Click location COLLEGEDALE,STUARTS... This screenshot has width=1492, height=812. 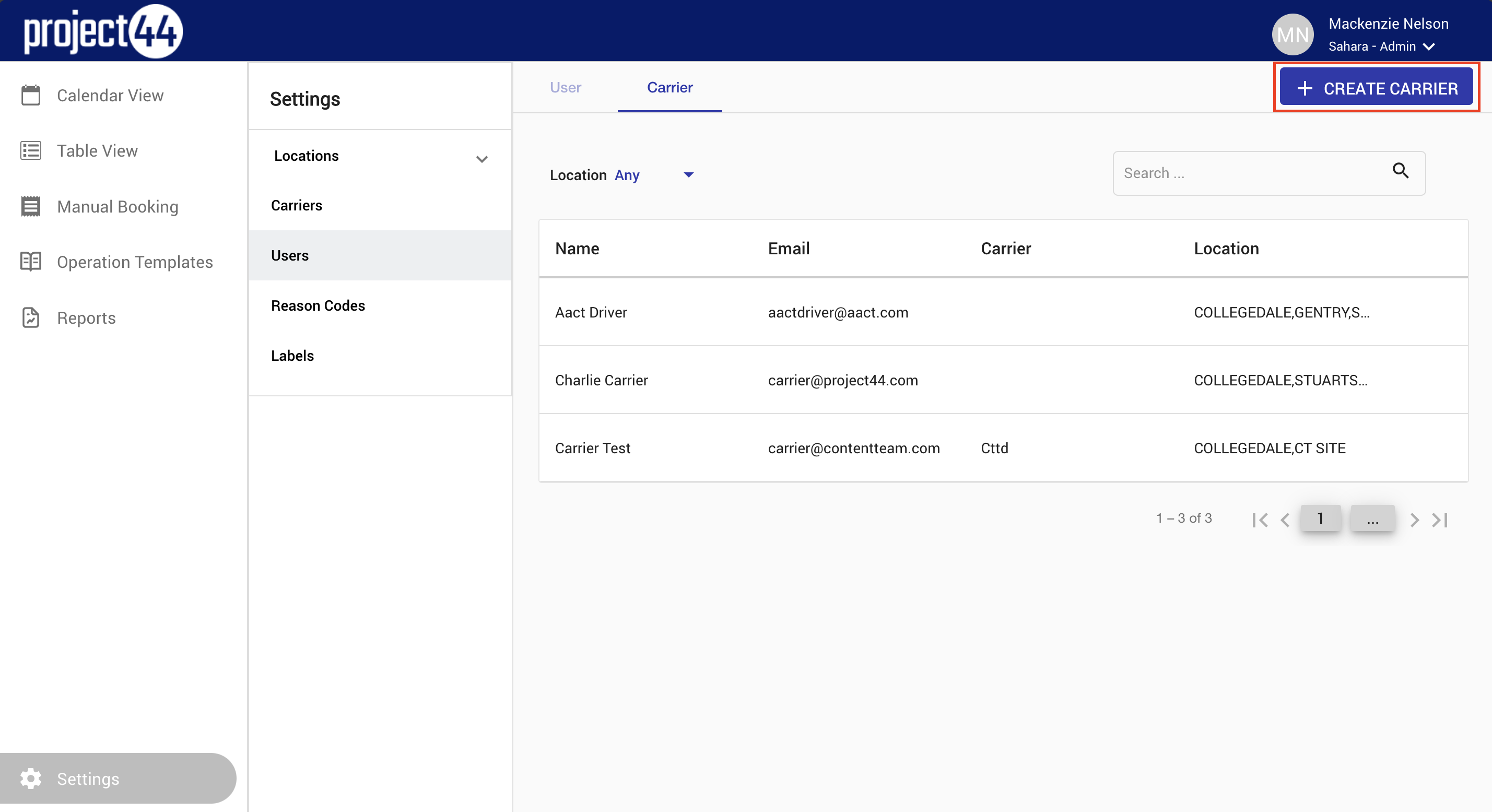1280,380
